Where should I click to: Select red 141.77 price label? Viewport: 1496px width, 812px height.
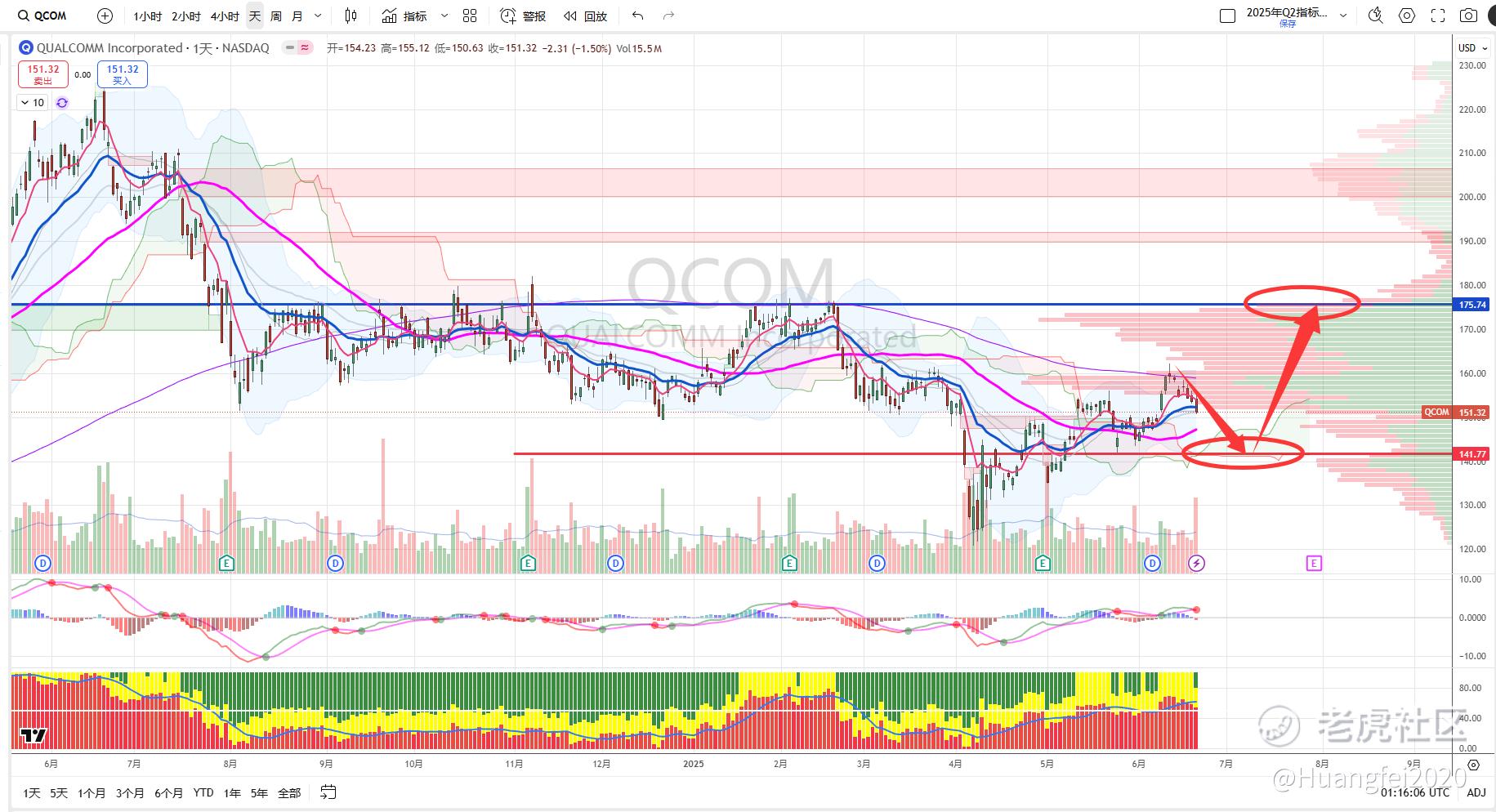(1472, 454)
